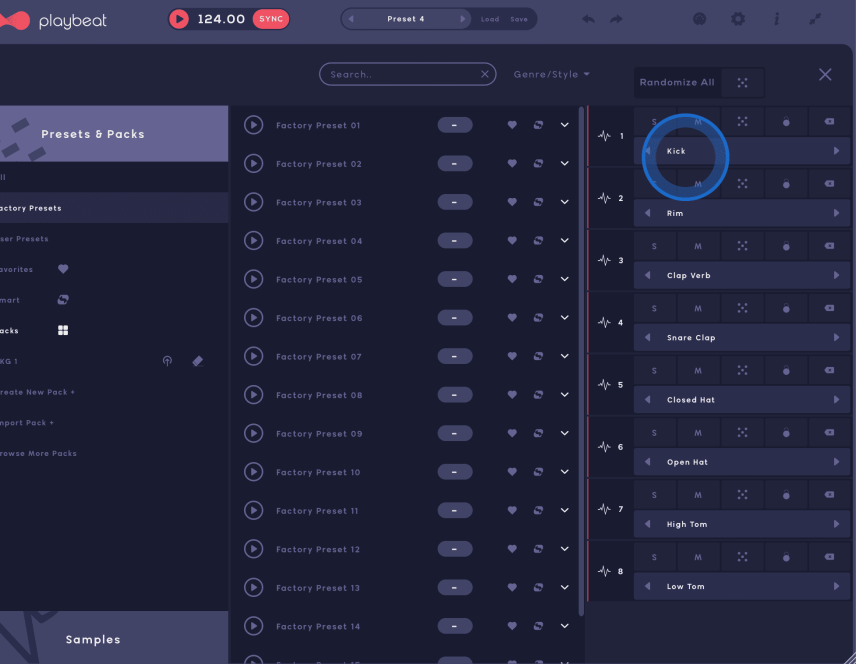Click the info icon near the top right

[x=777, y=18]
